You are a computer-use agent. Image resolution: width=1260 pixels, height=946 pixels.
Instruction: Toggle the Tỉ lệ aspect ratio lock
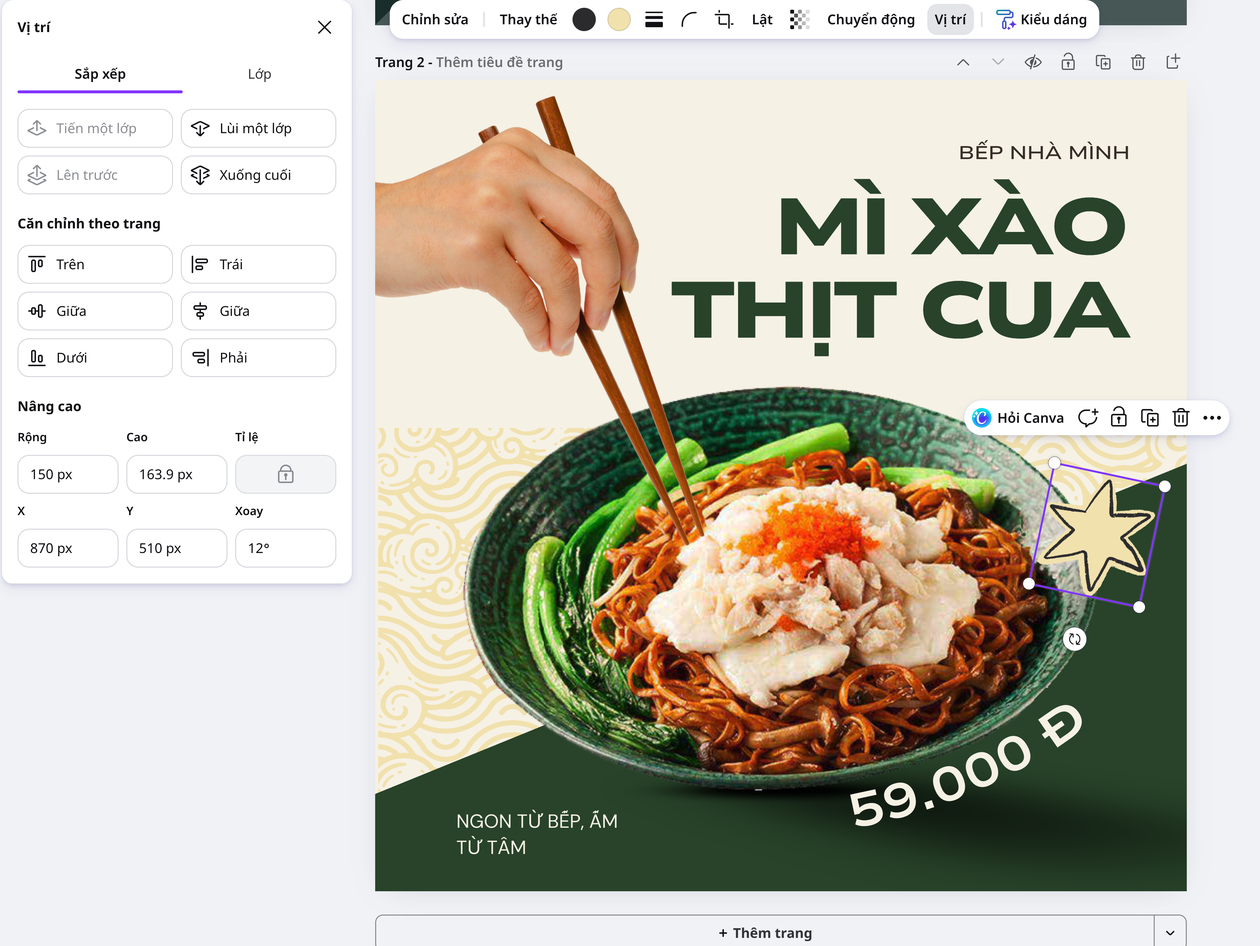(285, 474)
